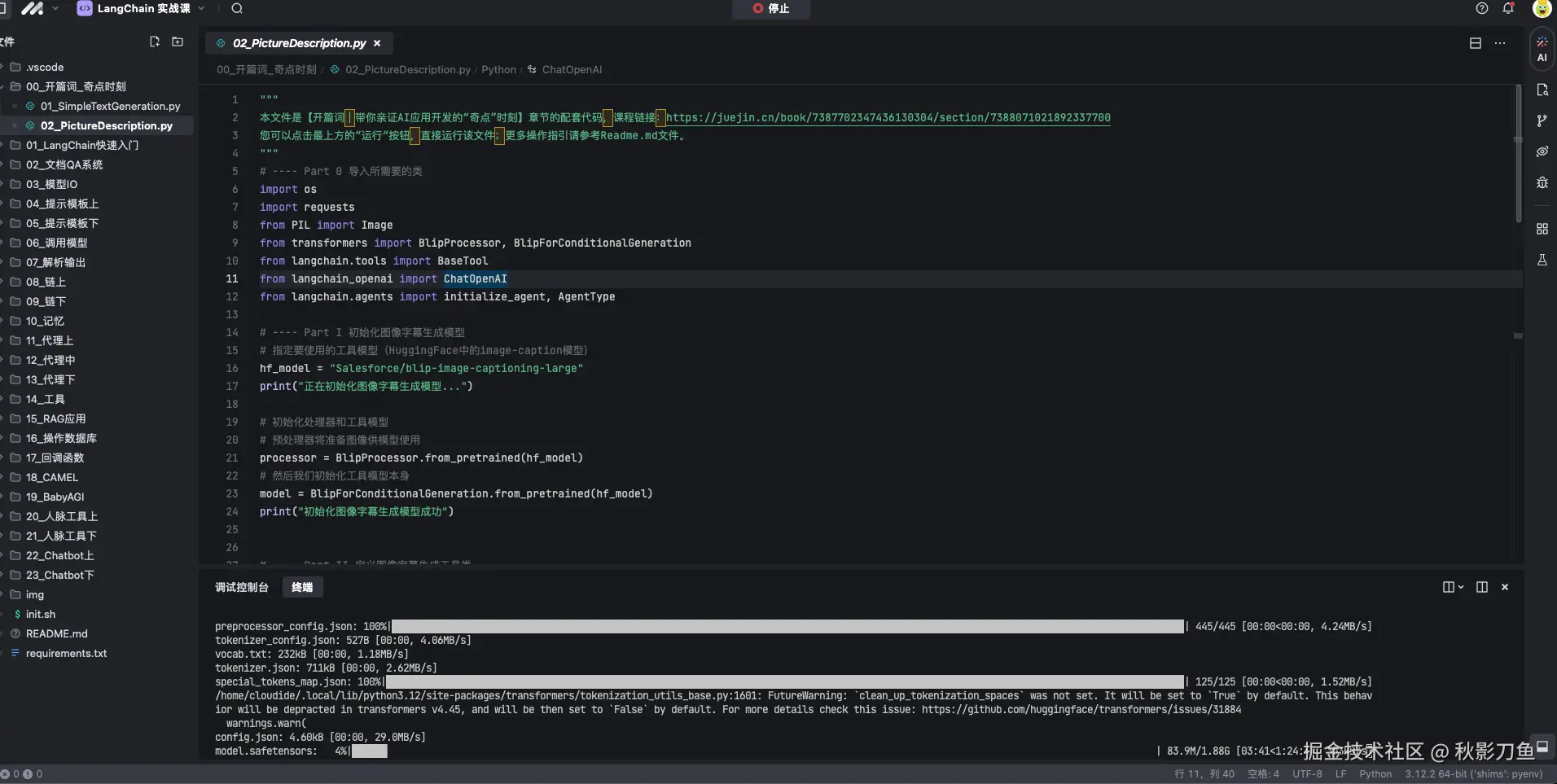The width and height of the screenshot is (1557, 784).
Task: Open the debug bug icon in sidebar
Action: 1542,182
